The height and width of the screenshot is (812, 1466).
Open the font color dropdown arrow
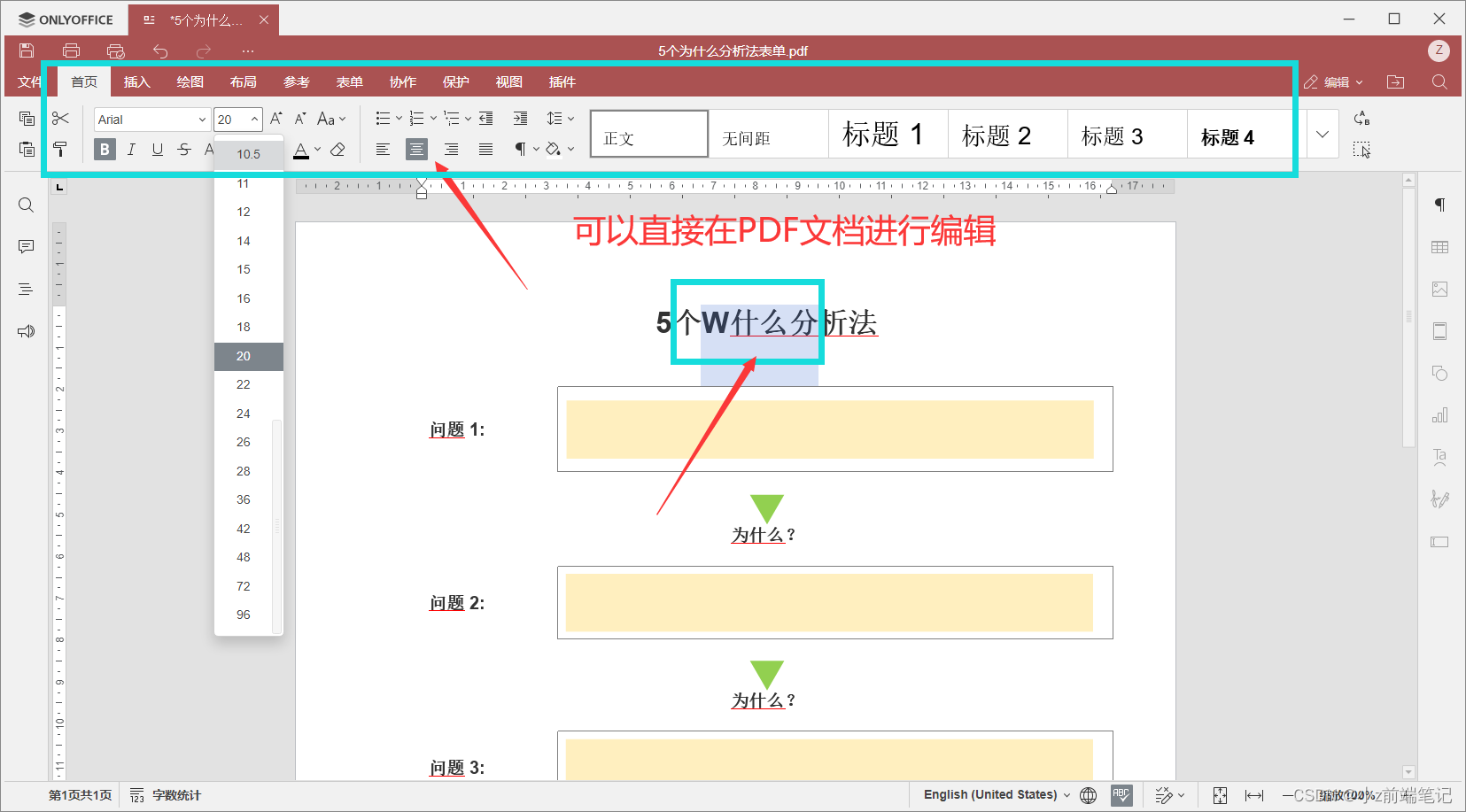click(x=317, y=150)
